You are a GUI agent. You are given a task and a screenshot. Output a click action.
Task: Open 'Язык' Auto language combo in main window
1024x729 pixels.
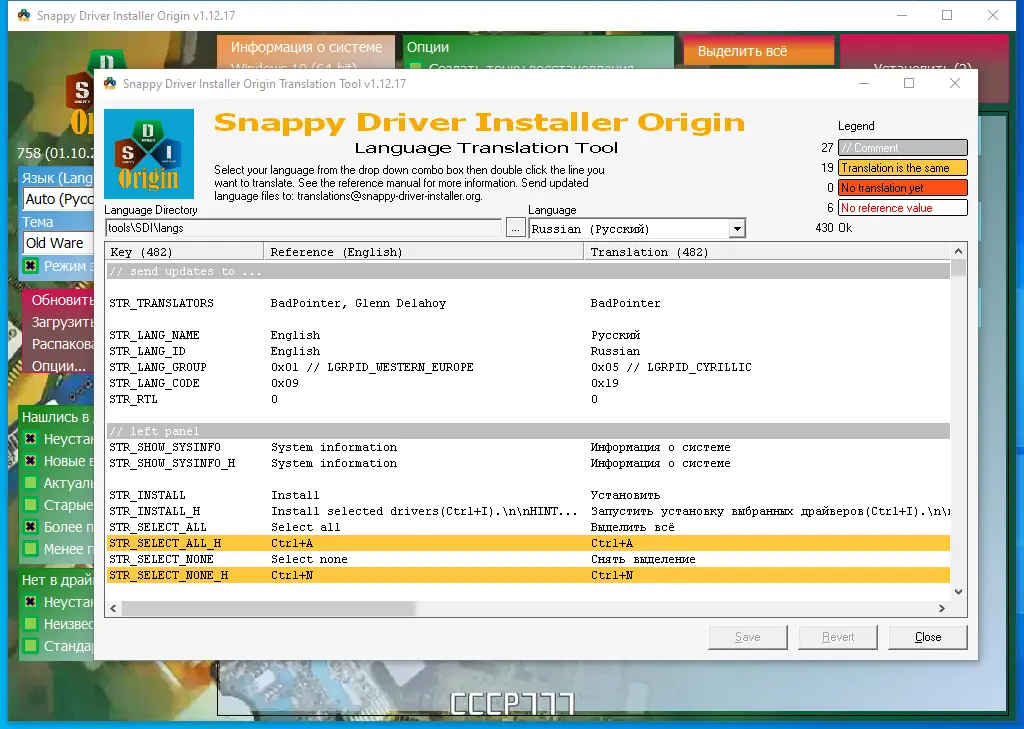click(58, 199)
